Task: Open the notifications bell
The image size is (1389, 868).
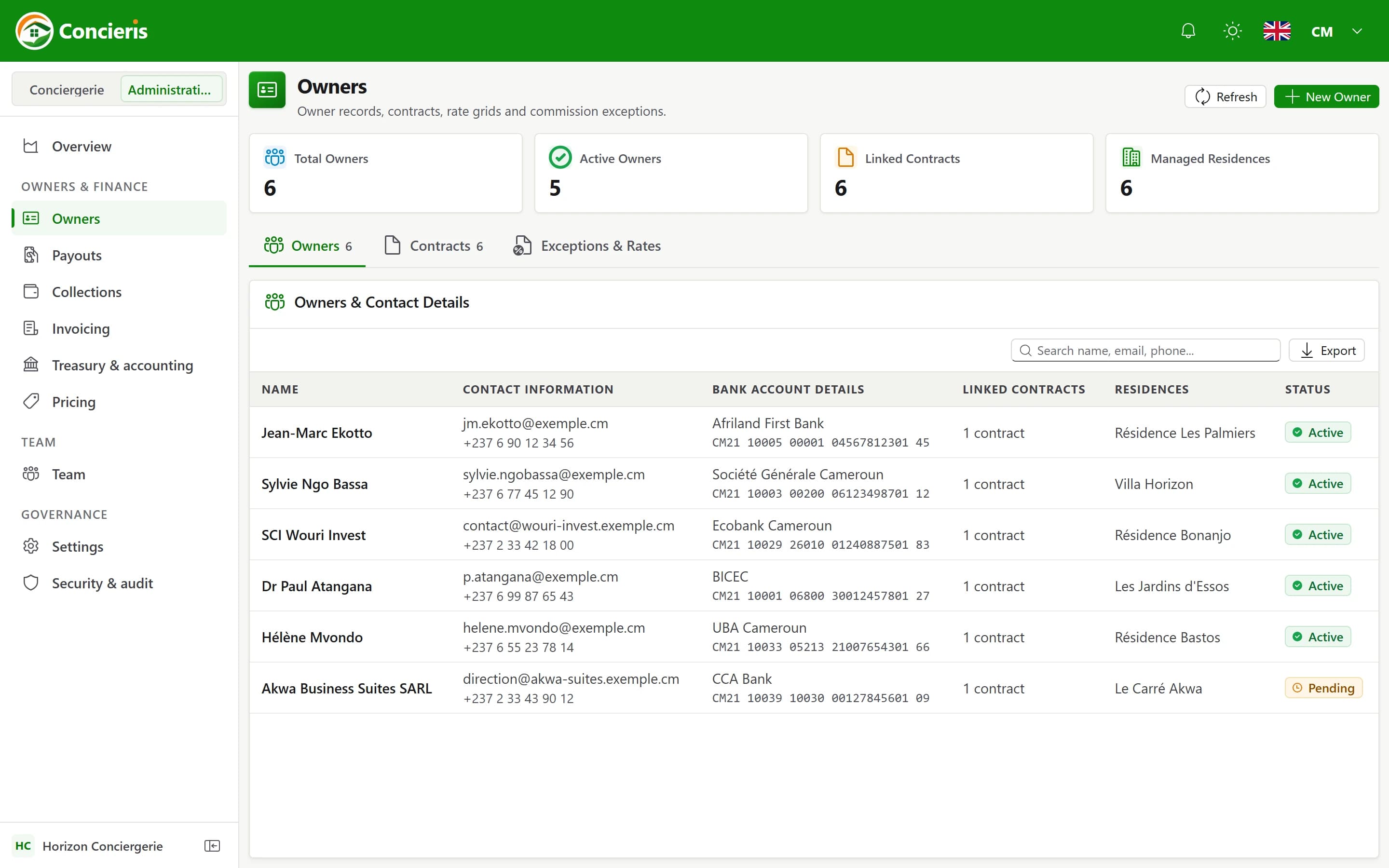Action: pos(1188,31)
